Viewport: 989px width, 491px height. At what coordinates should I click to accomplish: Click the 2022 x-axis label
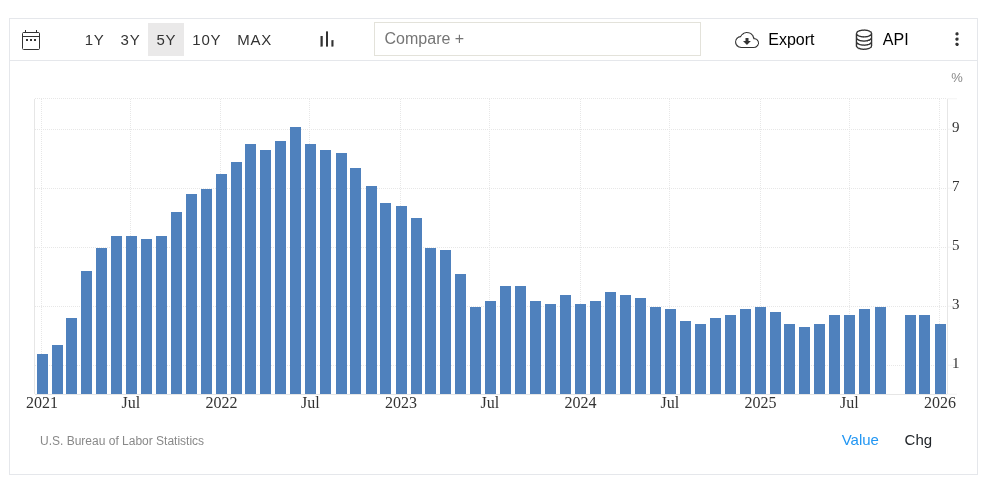coord(221,403)
